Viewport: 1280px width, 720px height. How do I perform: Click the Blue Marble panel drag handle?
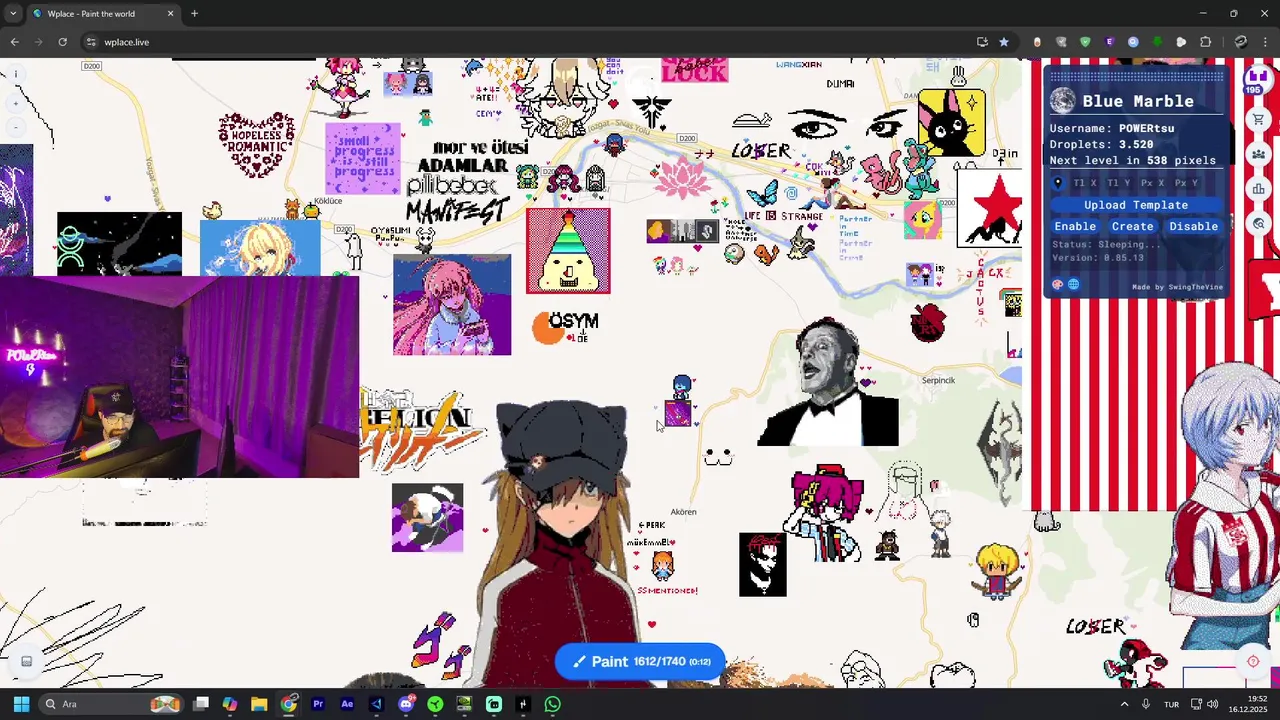click(1136, 76)
